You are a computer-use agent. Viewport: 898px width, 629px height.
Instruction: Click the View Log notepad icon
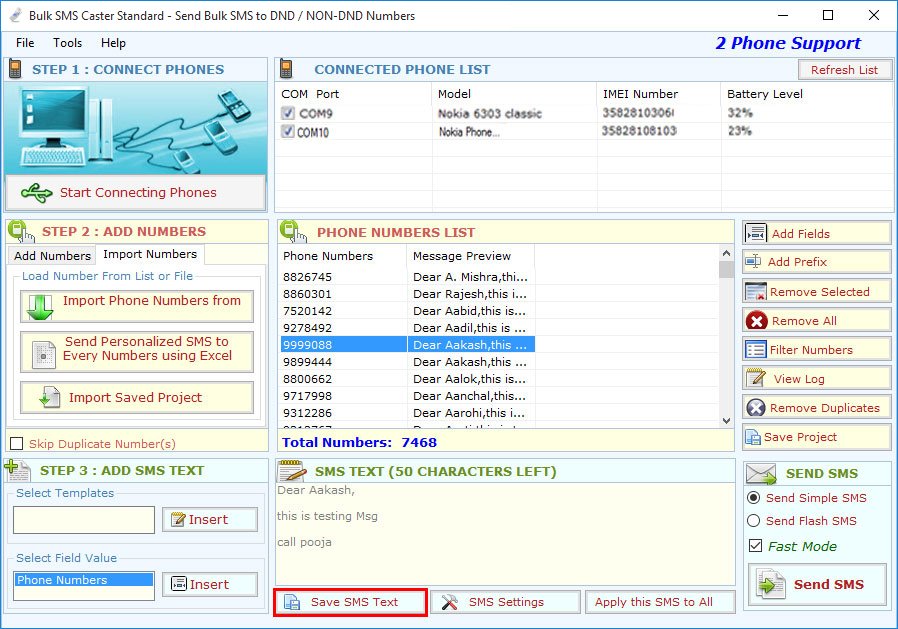pos(755,378)
